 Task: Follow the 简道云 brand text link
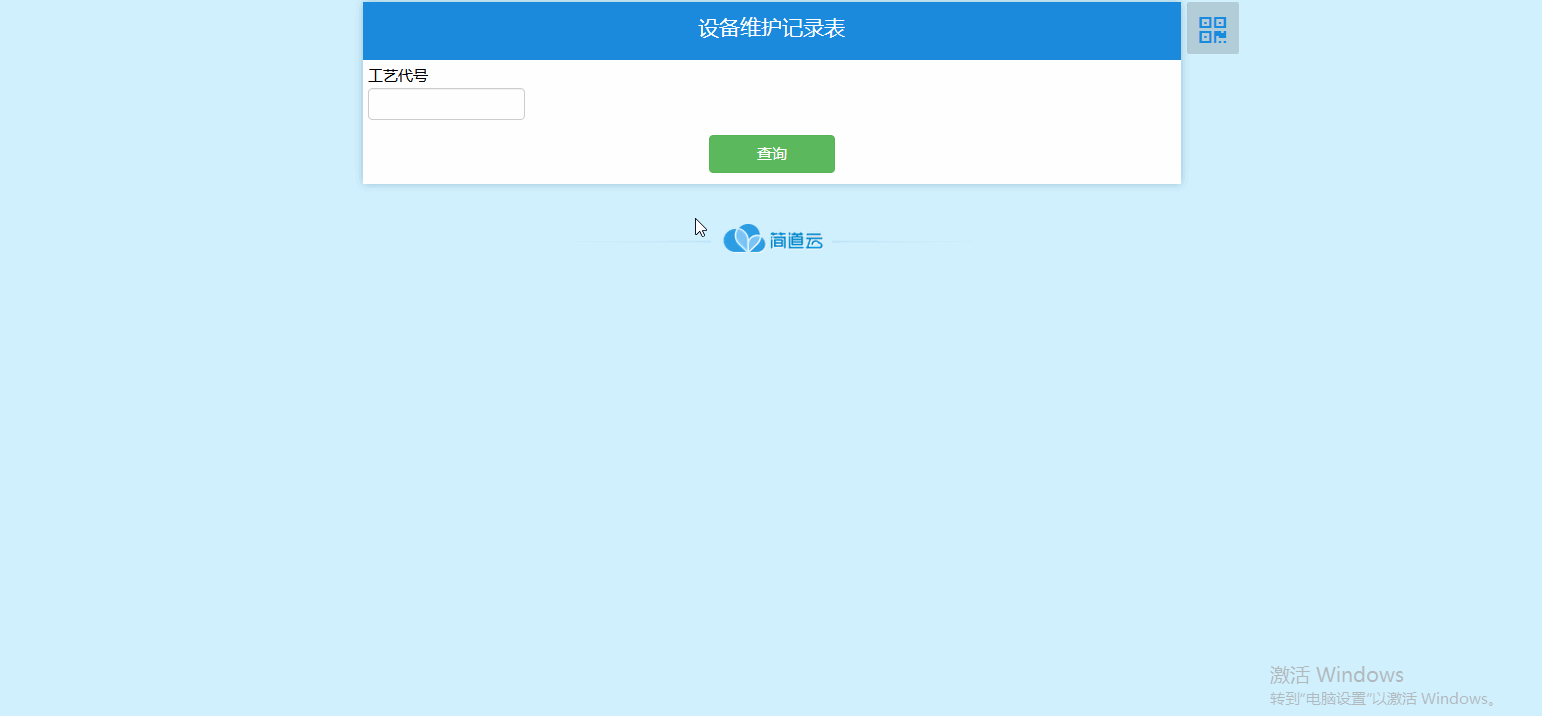pos(795,239)
